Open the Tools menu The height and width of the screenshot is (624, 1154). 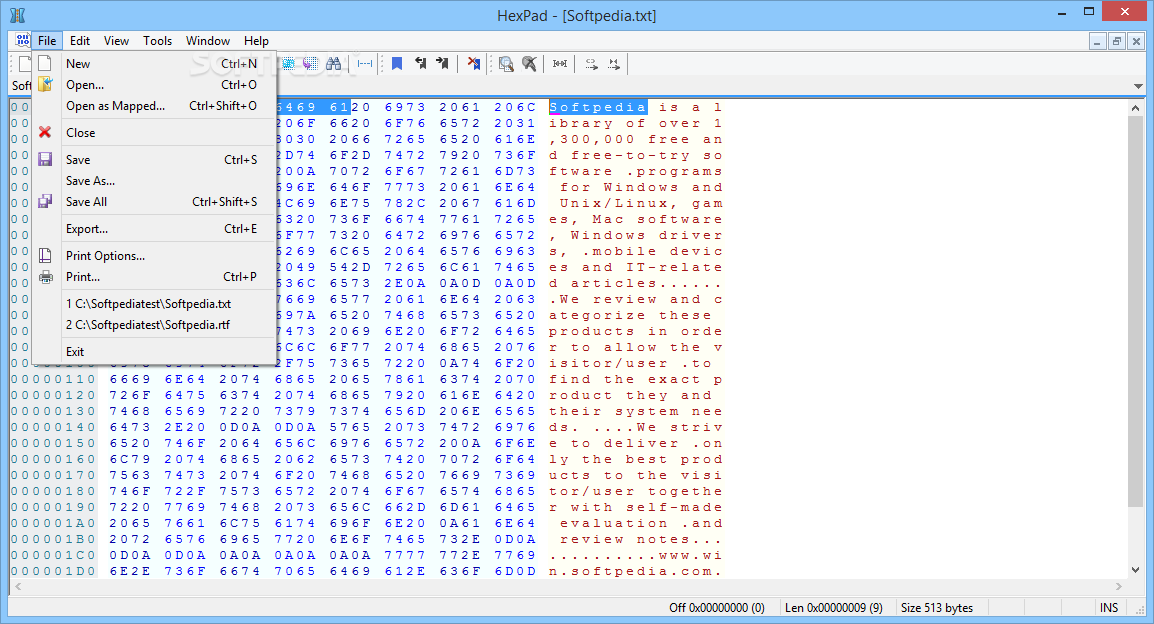point(157,40)
